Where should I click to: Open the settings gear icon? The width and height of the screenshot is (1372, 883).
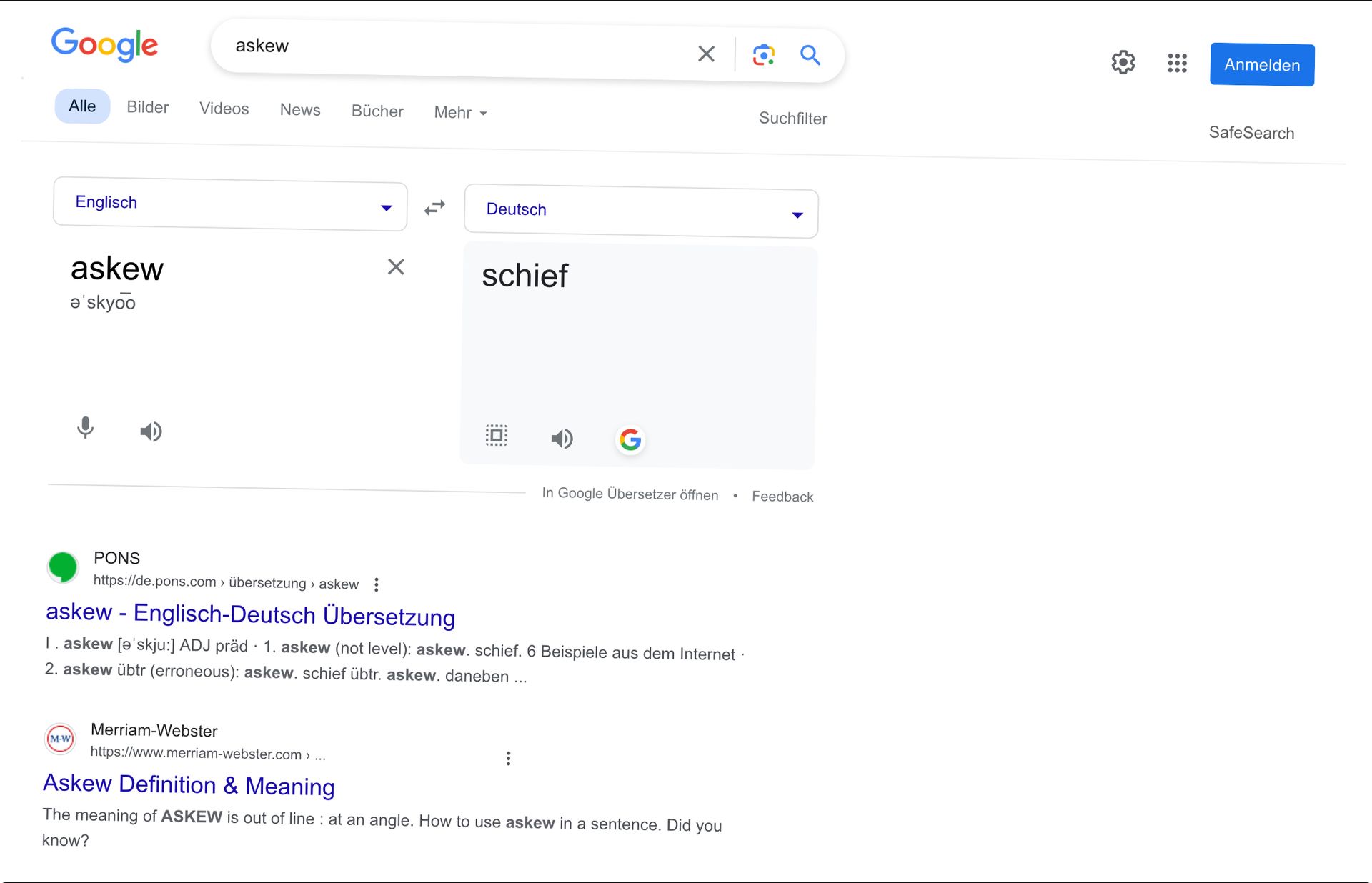pos(1123,63)
